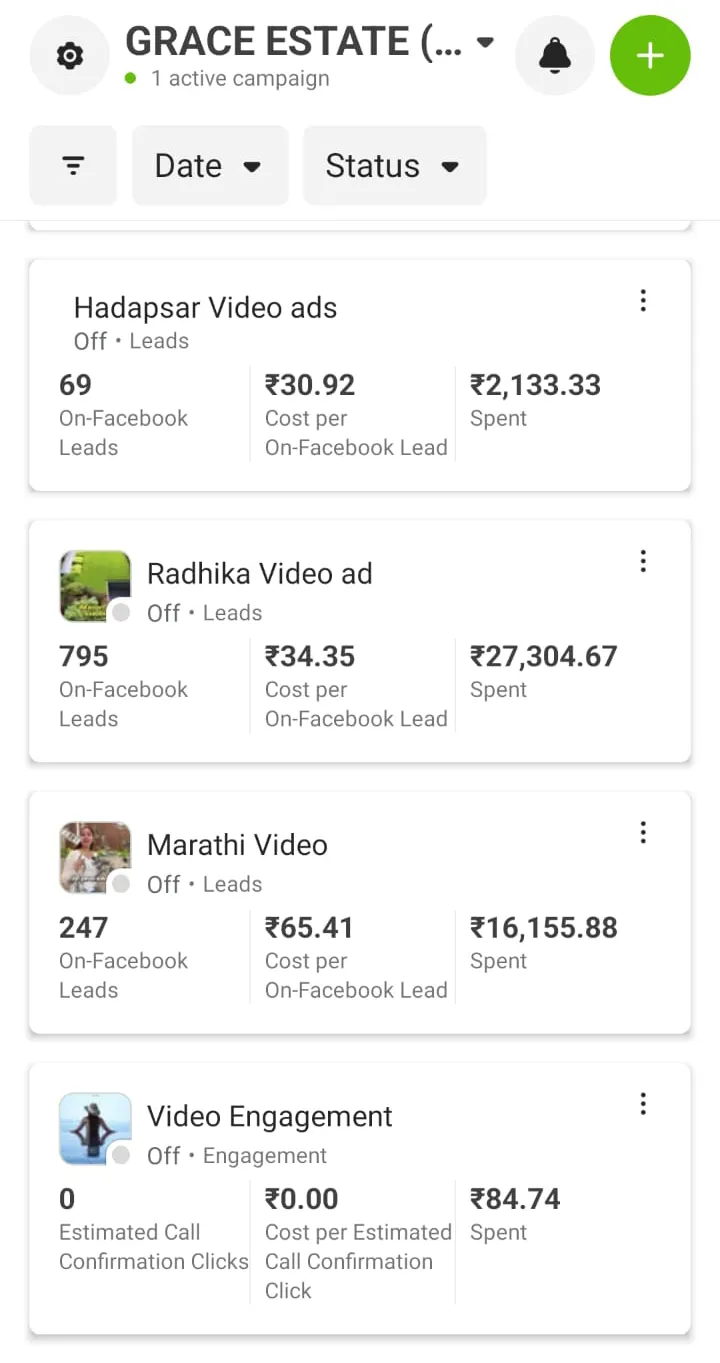This screenshot has height=1363, width=720.
Task: Open the Video Engagement campaign title
Action: coord(269,1116)
